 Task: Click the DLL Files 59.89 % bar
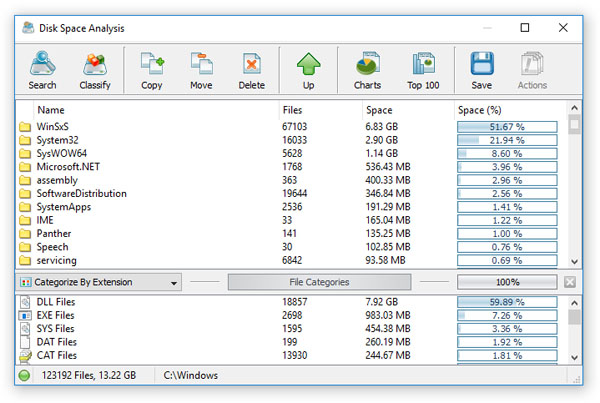coord(507,302)
